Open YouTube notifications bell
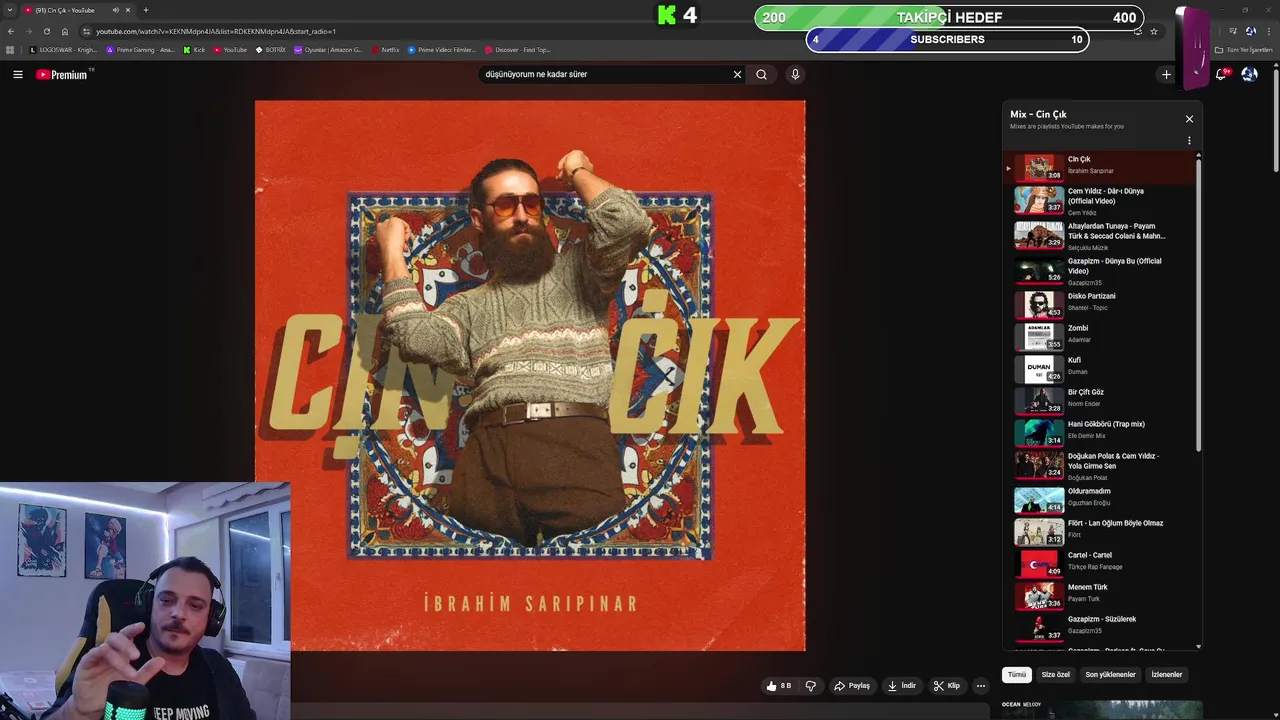Viewport: 1280px width, 720px height. [x=1222, y=74]
